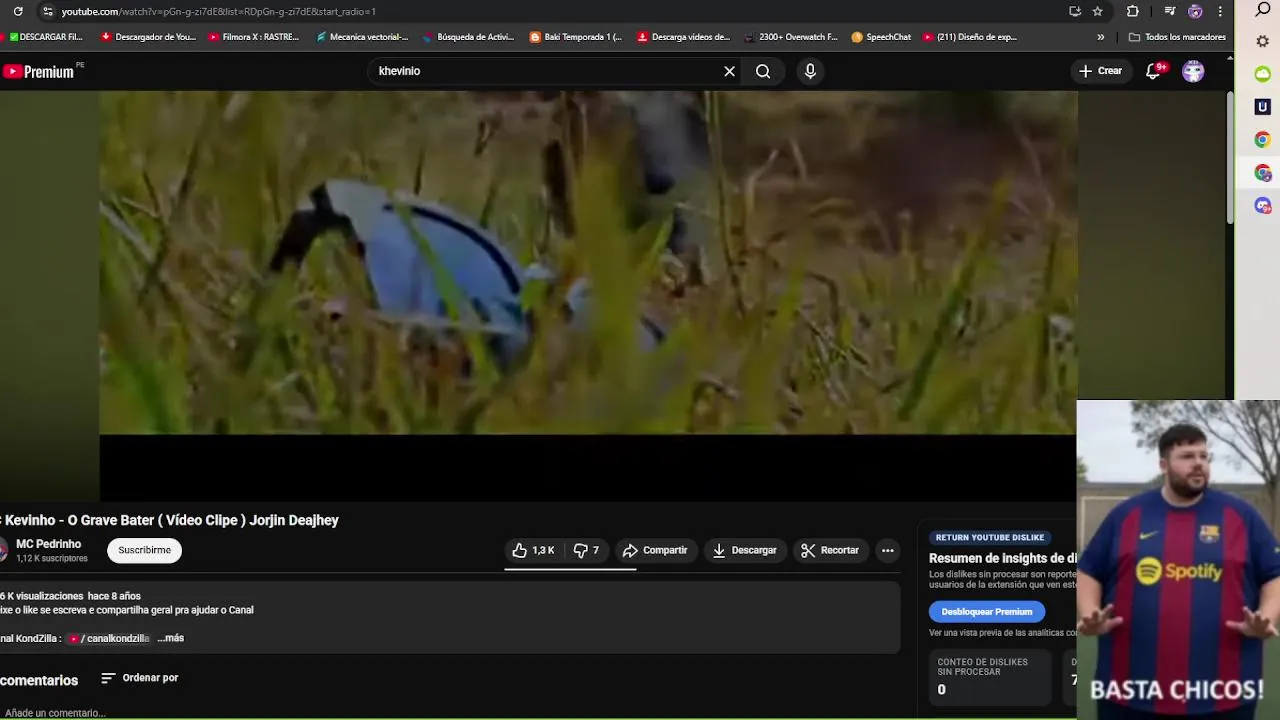Screen dimensions: 1280x720
Task: Dislike the video (7)
Action: pos(586,550)
